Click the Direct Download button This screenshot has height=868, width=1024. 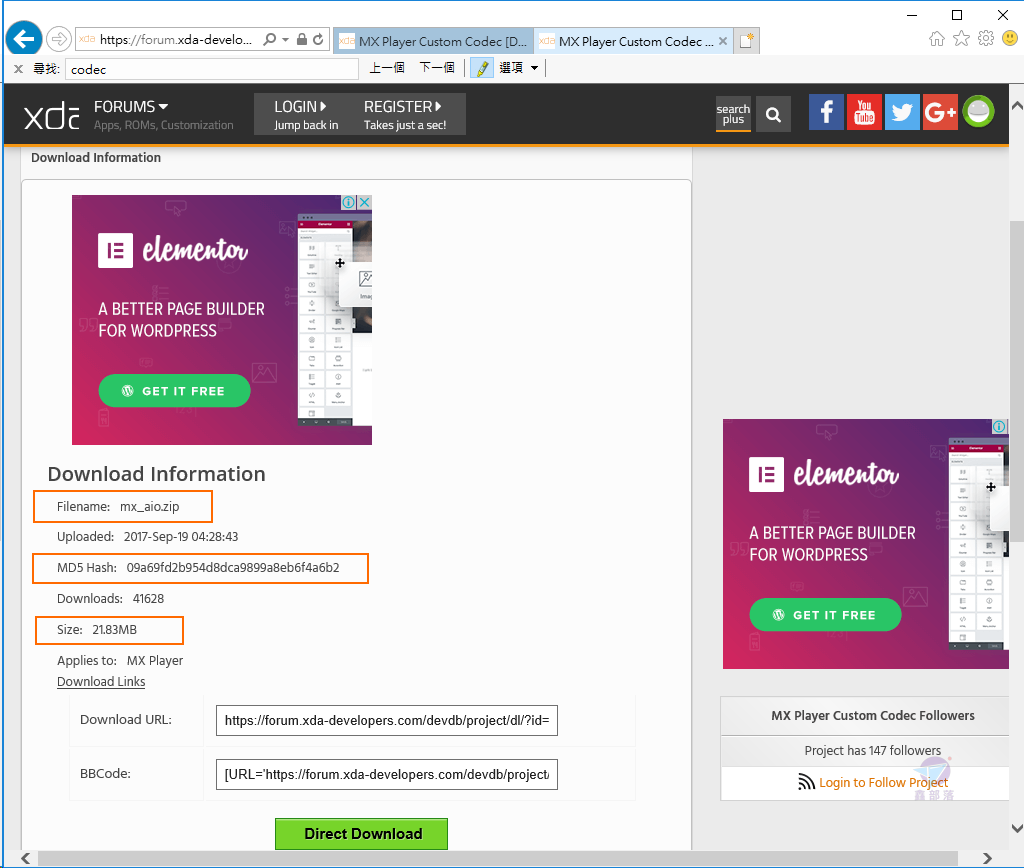point(361,834)
